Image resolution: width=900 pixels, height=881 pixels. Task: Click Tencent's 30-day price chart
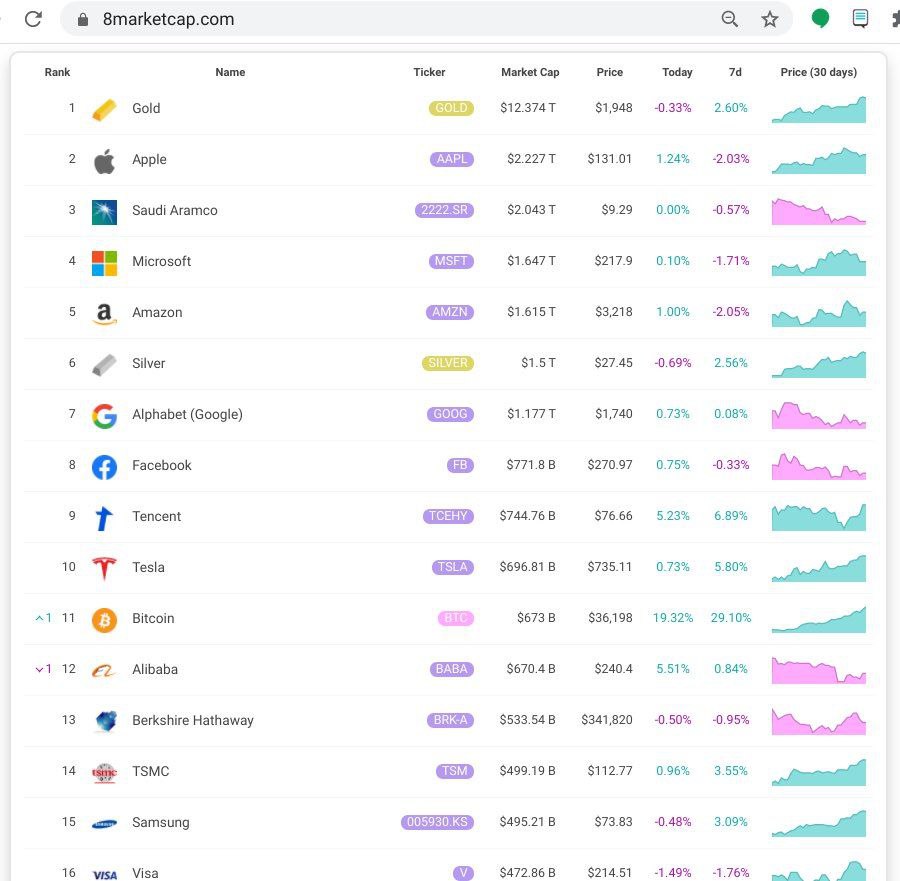[818, 517]
